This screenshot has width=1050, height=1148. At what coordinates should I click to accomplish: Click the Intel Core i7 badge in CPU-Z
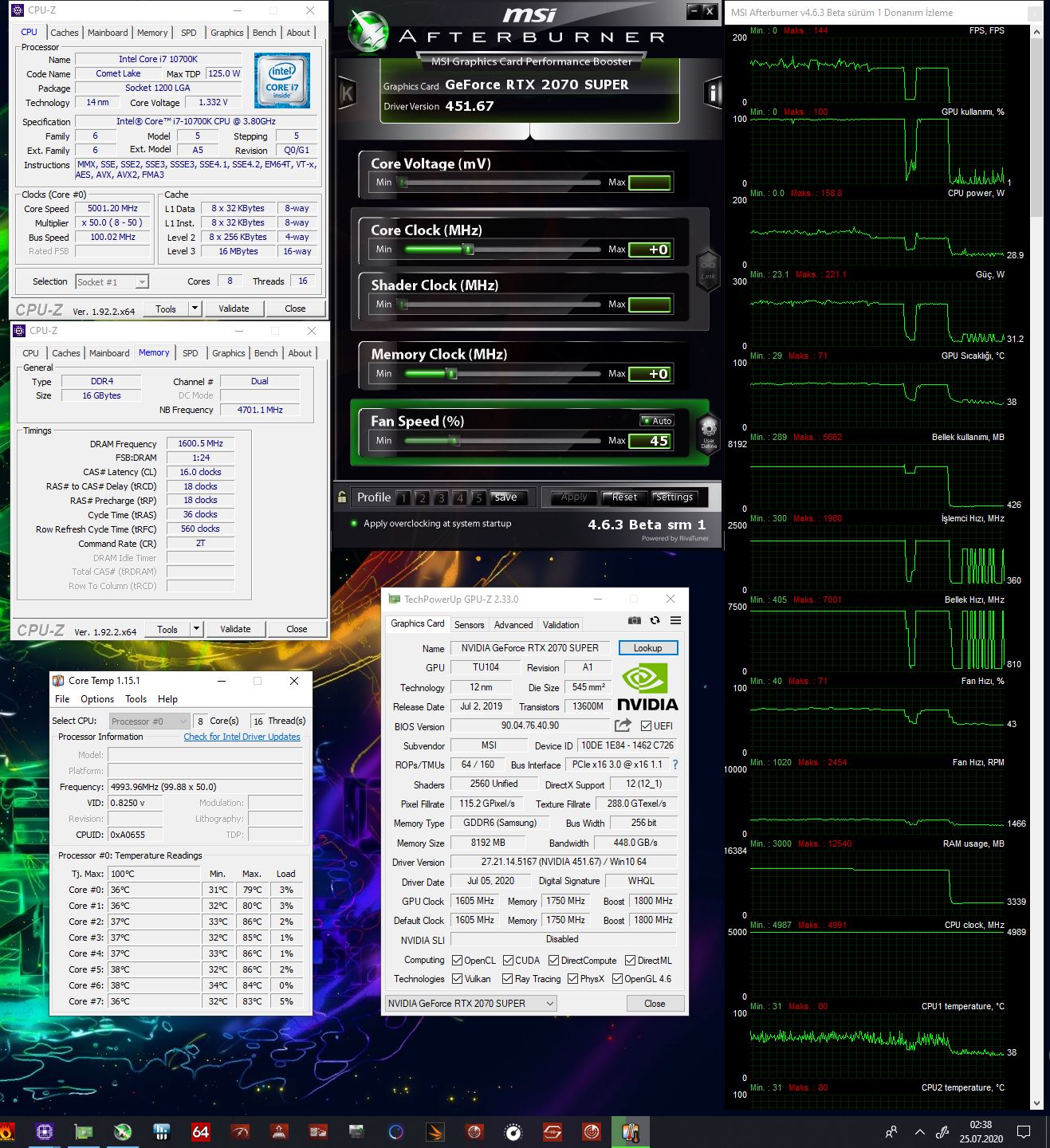pos(281,81)
